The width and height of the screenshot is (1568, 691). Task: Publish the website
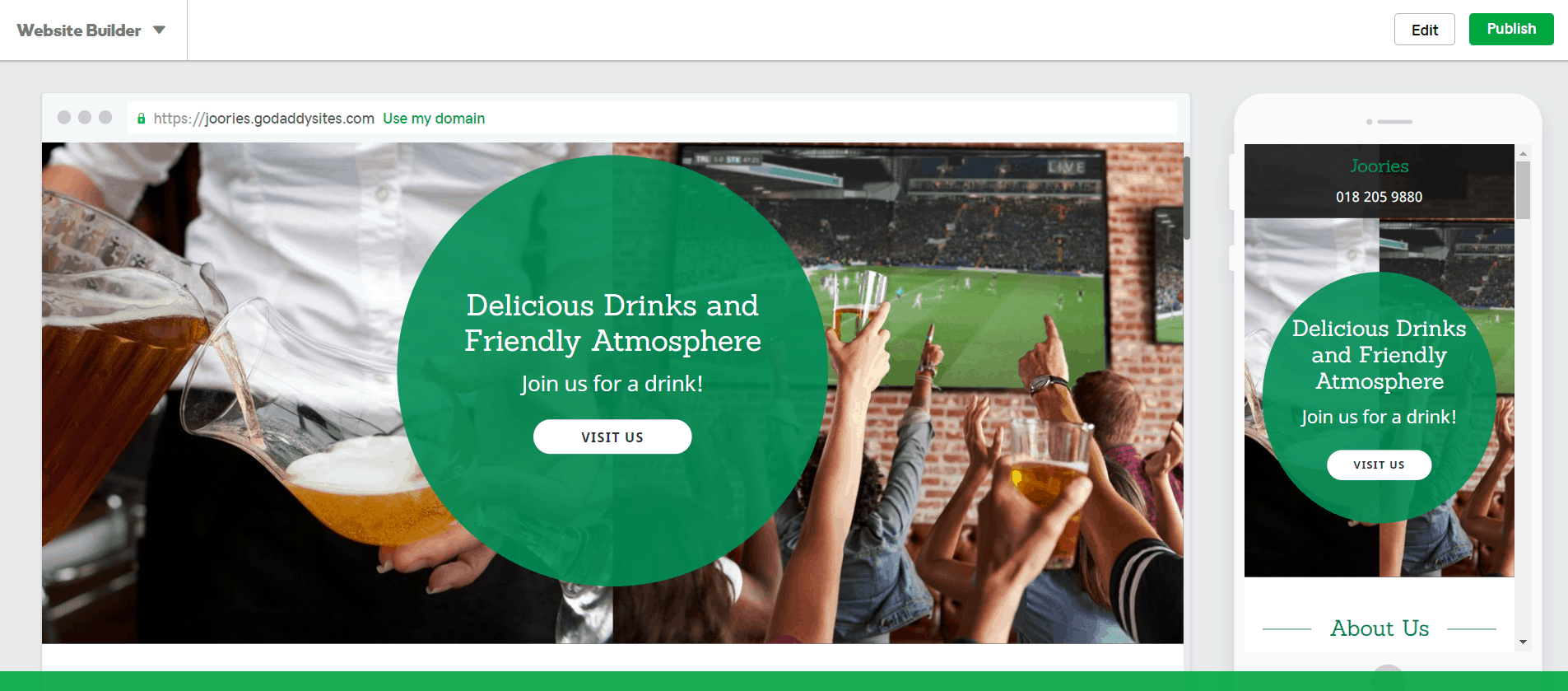pos(1511,29)
